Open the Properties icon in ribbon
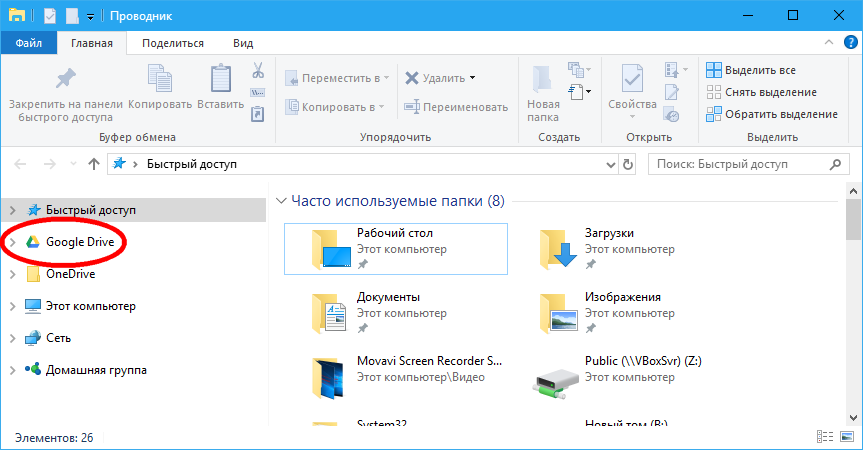 632,80
